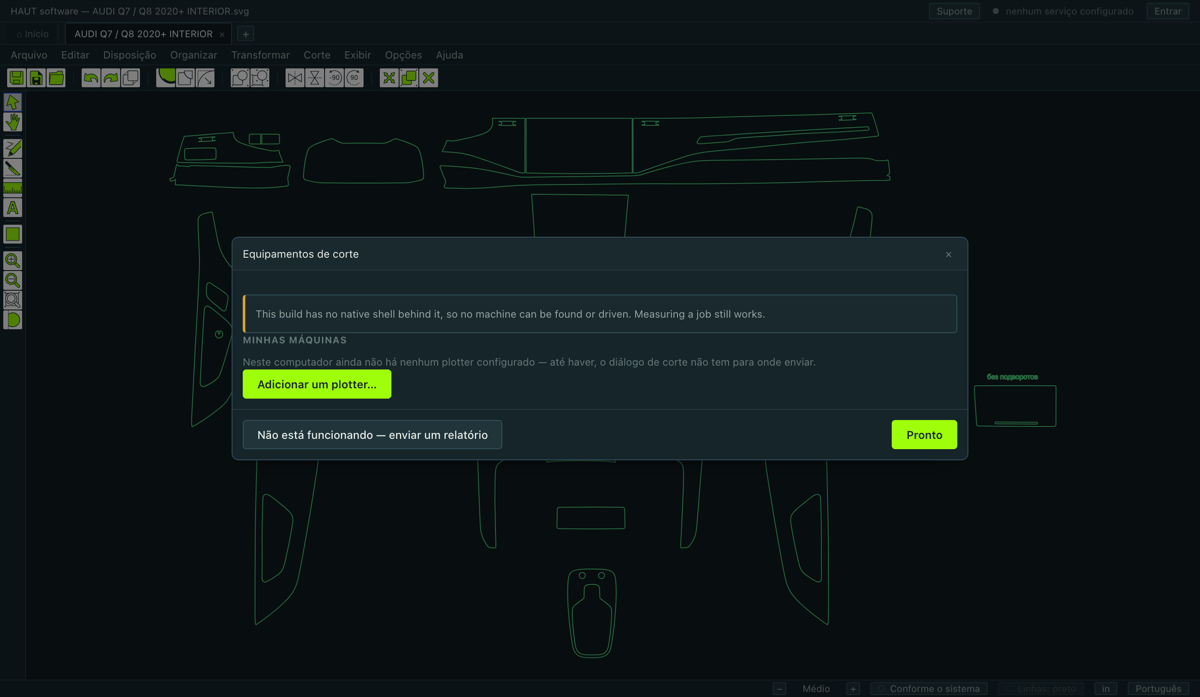Increase interface size with plus button
Image resolution: width=1200 pixels, height=697 pixels.
point(853,689)
